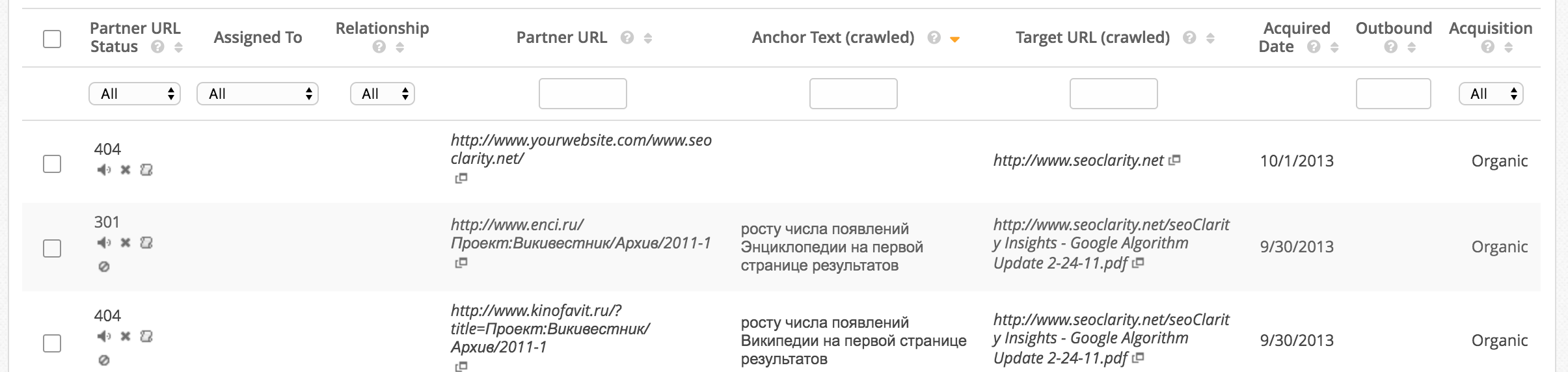Sort the table by Acquired Date
1568x372 pixels.
point(1334,47)
